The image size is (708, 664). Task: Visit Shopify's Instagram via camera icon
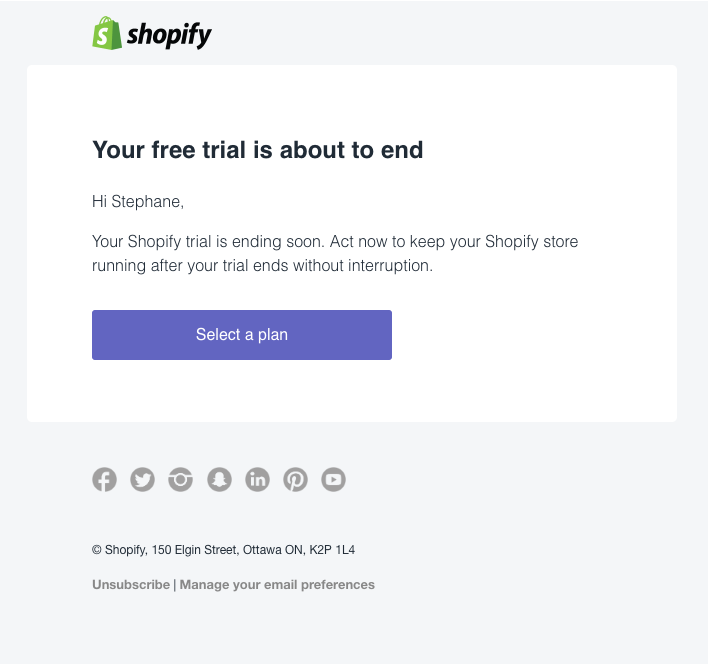point(181,480)
